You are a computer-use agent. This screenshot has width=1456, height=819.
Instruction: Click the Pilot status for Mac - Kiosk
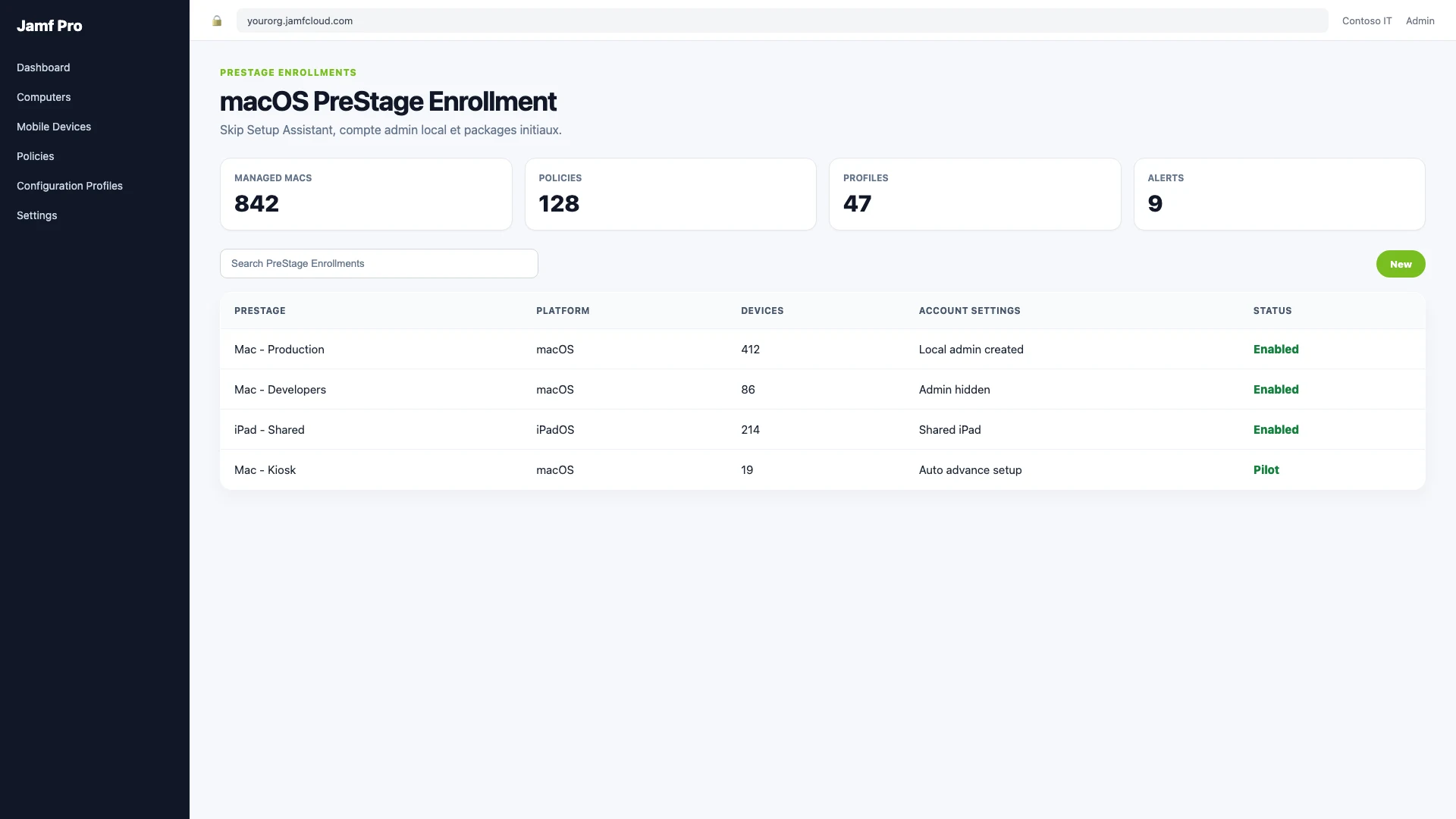tap(1266, 470)
